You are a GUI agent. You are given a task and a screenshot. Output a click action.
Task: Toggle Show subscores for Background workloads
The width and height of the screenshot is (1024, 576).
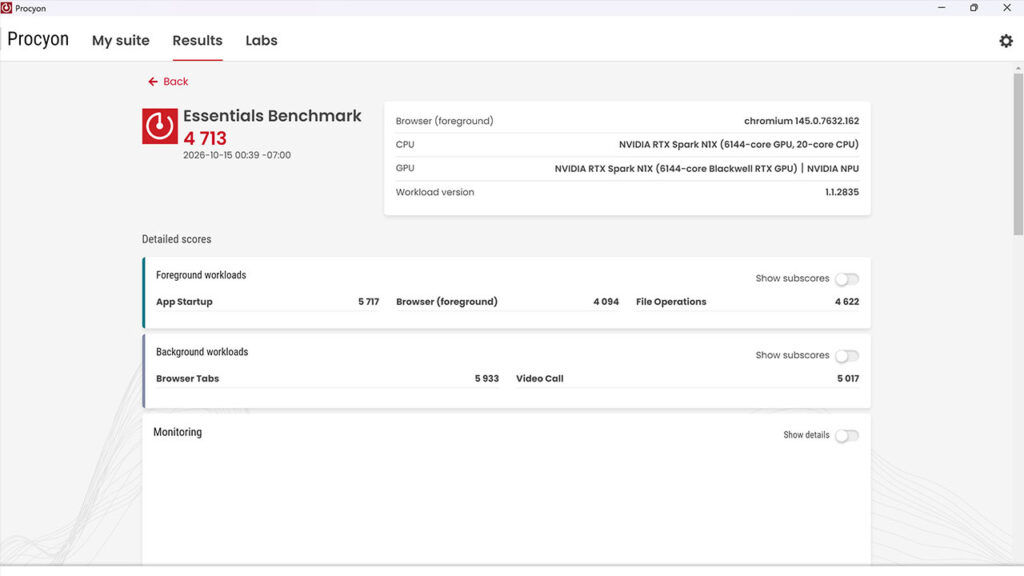(847, 356)
